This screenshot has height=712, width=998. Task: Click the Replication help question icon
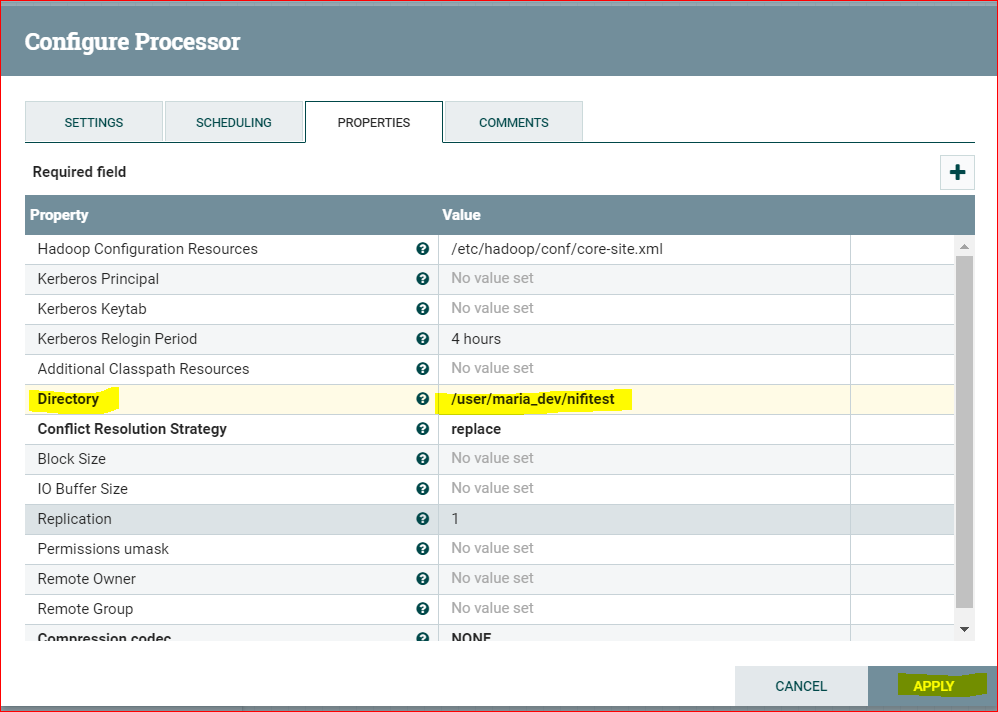422,519
